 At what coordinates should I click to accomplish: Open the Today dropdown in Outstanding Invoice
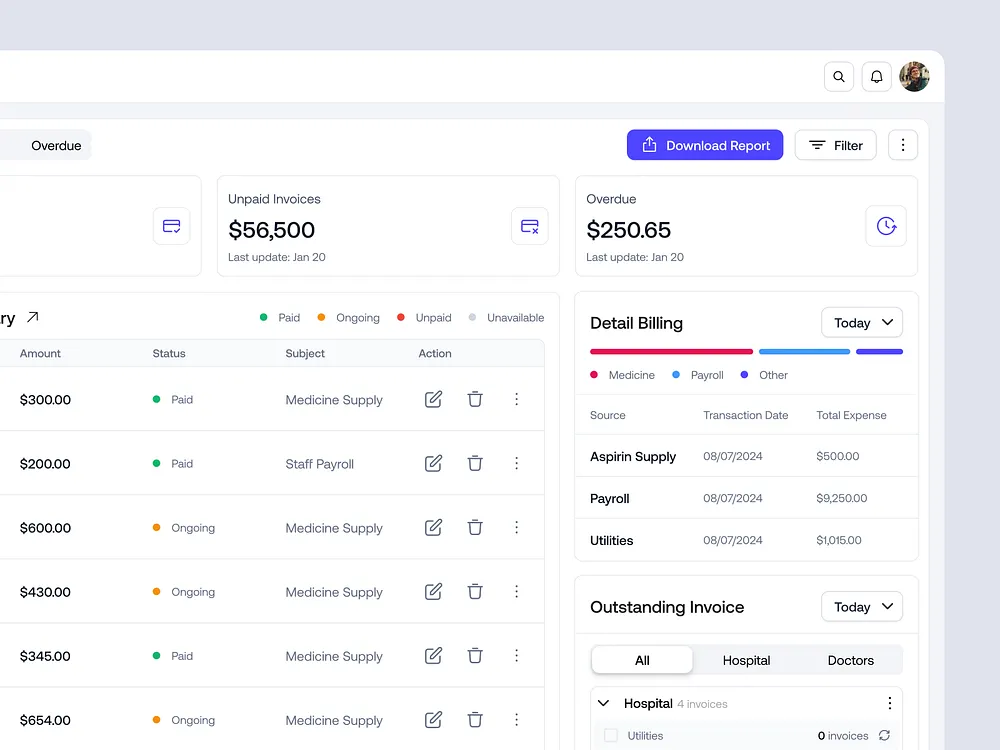point(862,607)
